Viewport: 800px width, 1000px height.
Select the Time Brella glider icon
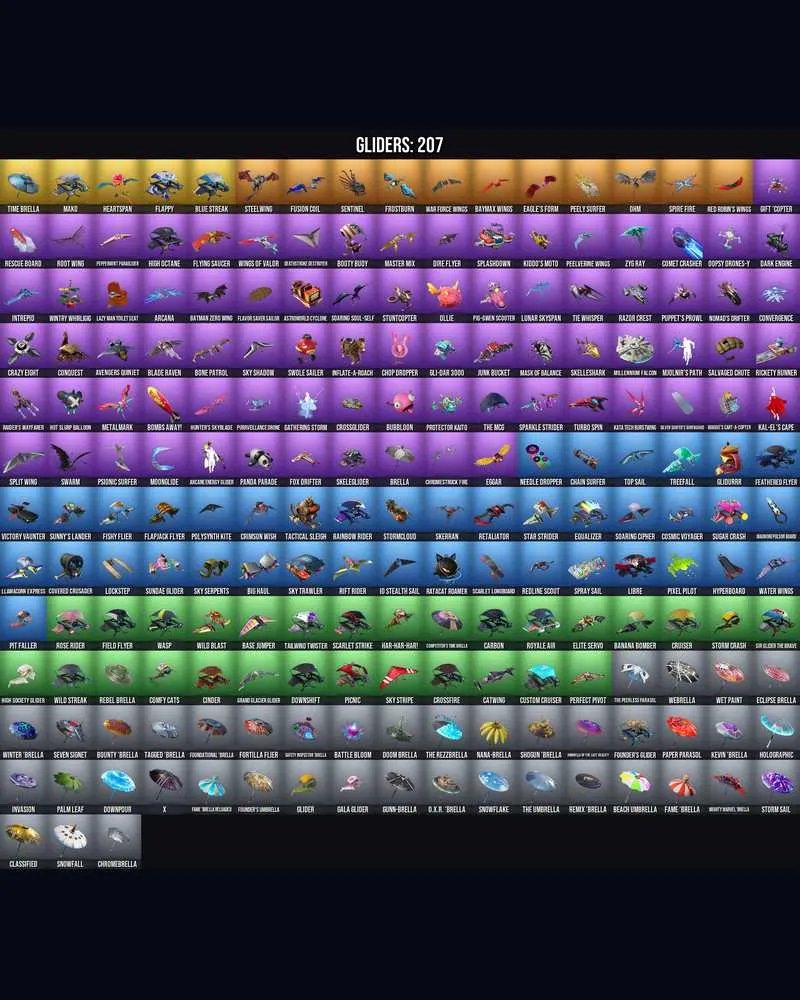pos(24,186)
